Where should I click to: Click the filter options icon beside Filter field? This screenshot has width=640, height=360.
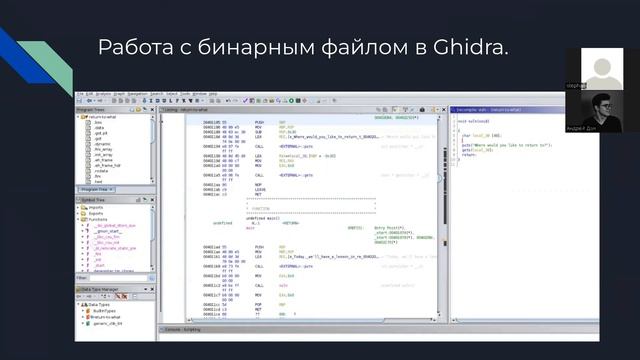(x=152, y=278)
